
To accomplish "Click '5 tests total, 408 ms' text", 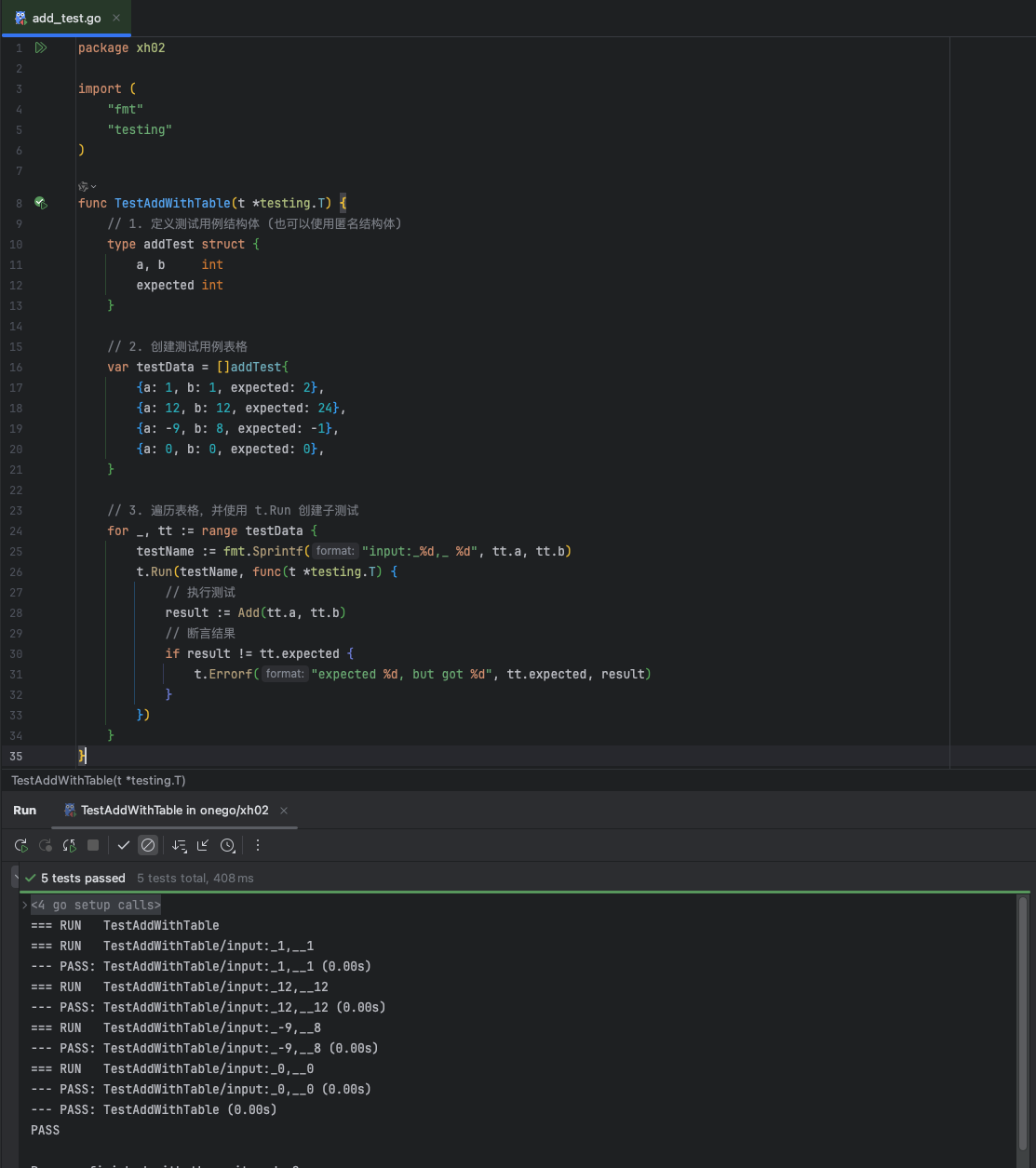I will point(195,878).
